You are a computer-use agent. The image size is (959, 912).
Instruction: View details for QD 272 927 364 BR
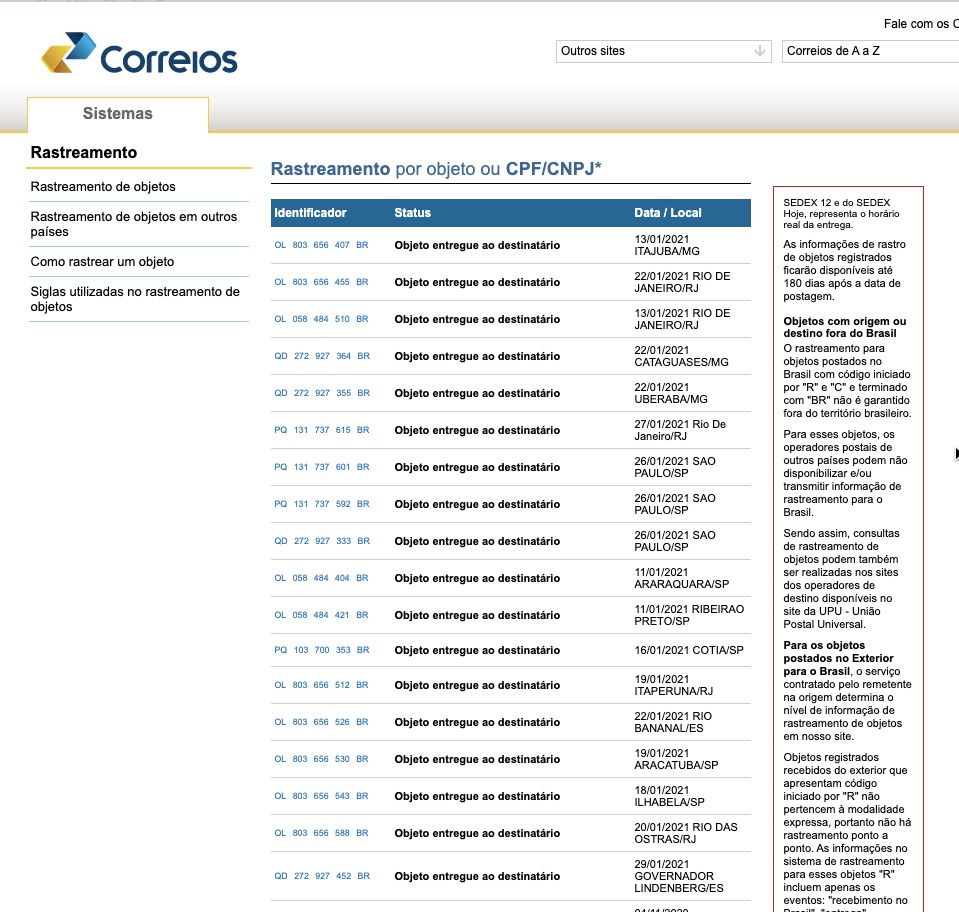click(321, 356)
